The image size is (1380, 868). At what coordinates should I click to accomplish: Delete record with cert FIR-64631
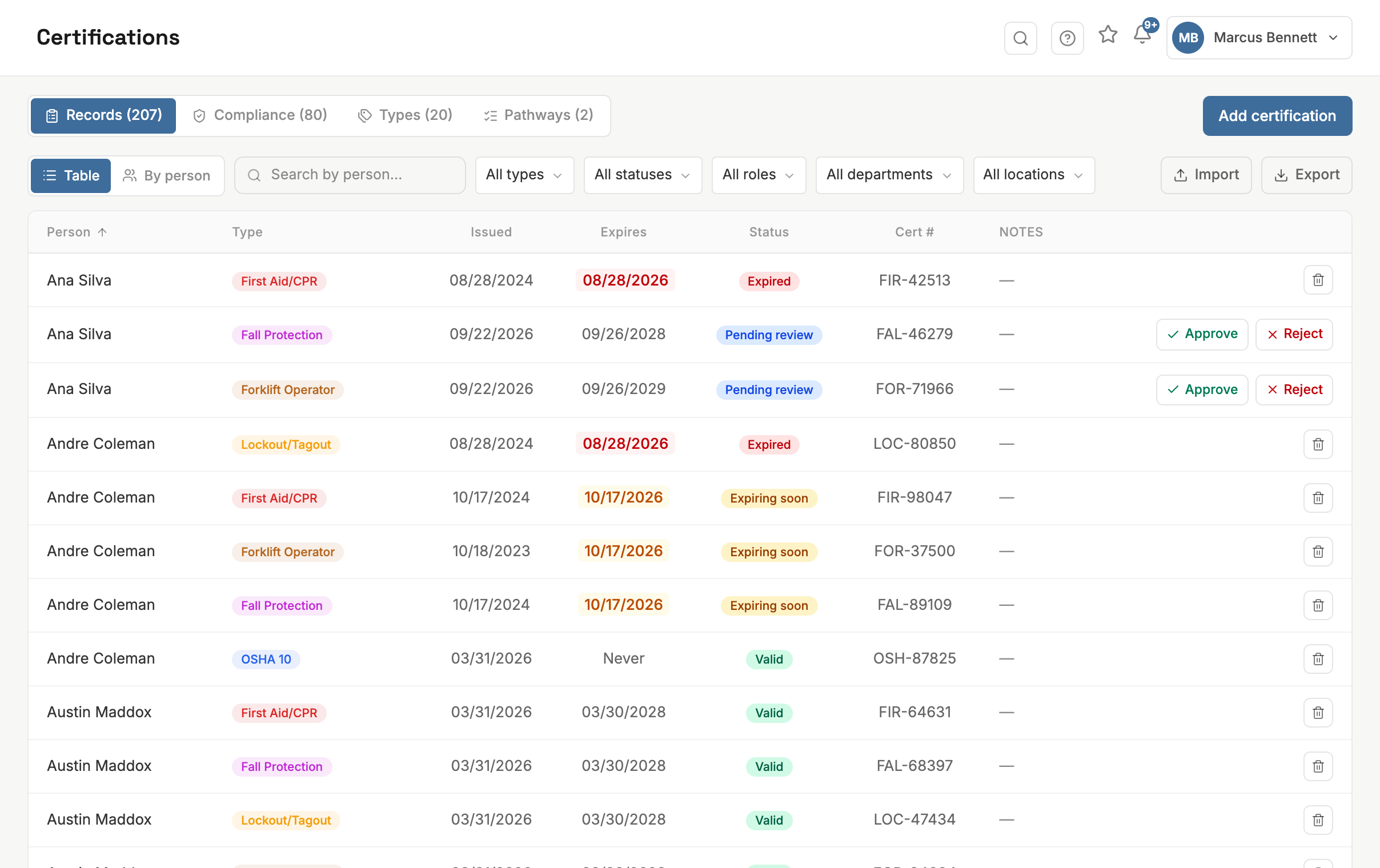click(x=1318, y=712)
